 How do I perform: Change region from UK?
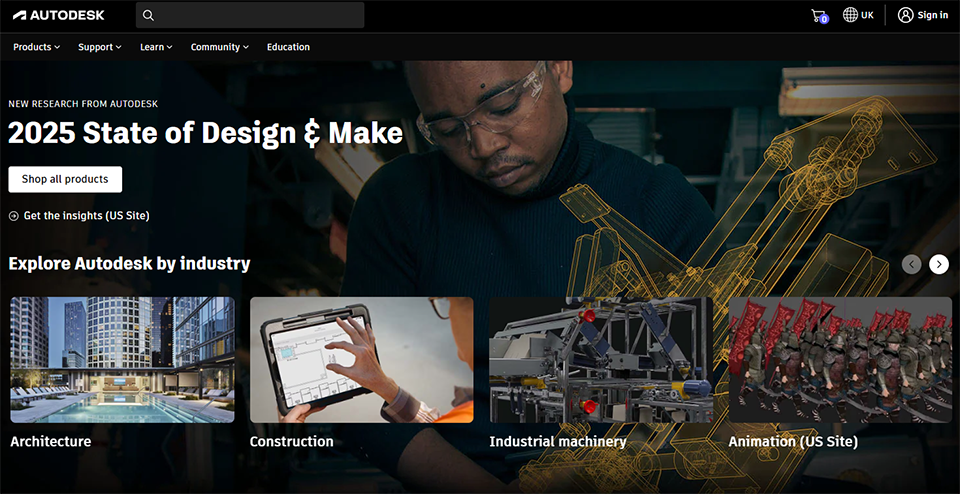[x=867, y=15]
